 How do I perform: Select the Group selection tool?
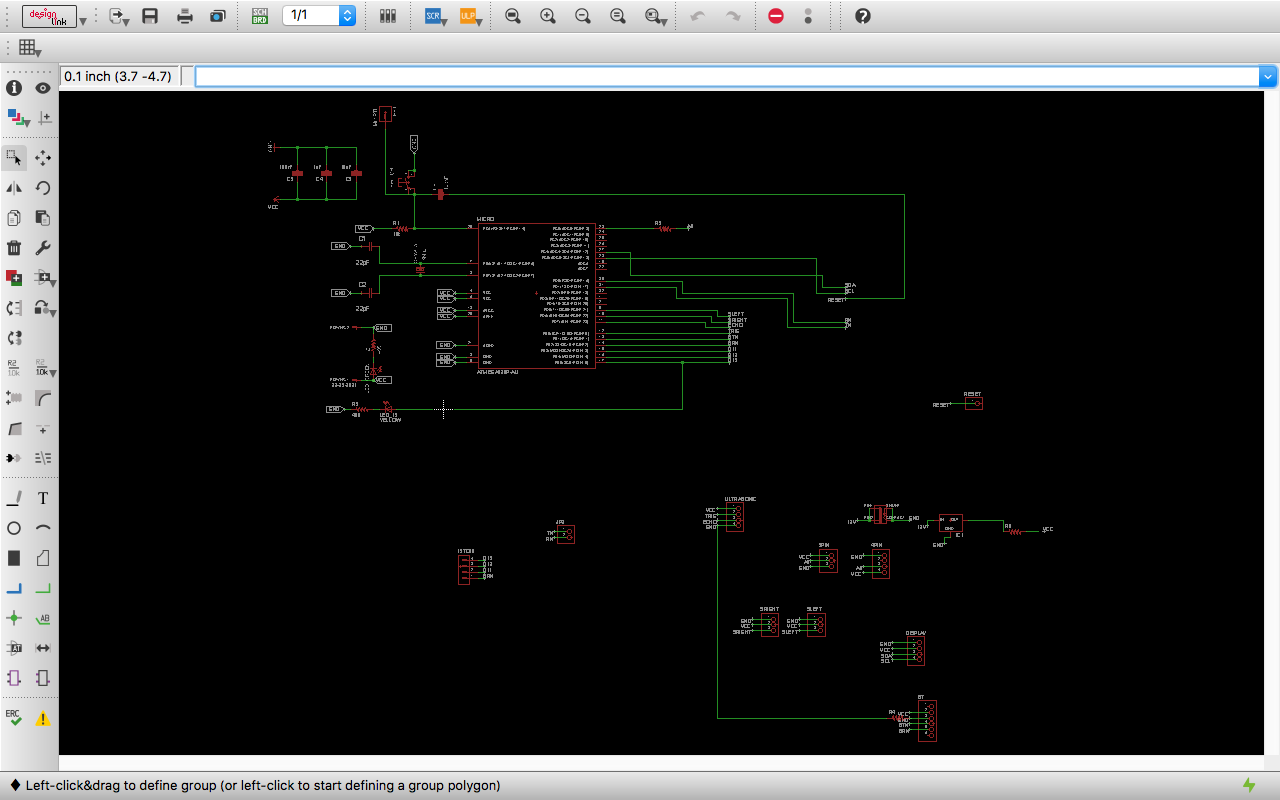[14, 157]
